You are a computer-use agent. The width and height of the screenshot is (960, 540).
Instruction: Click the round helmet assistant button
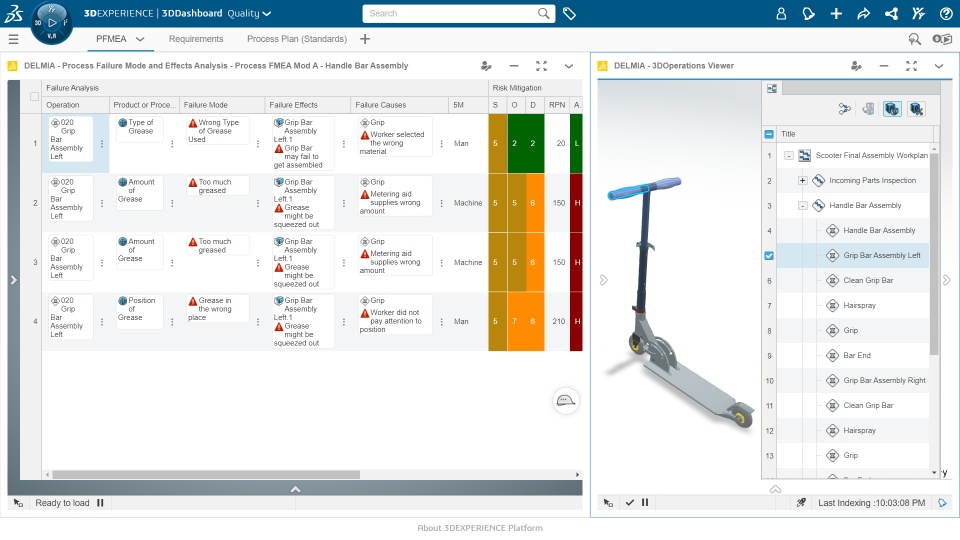pos(565,401)
